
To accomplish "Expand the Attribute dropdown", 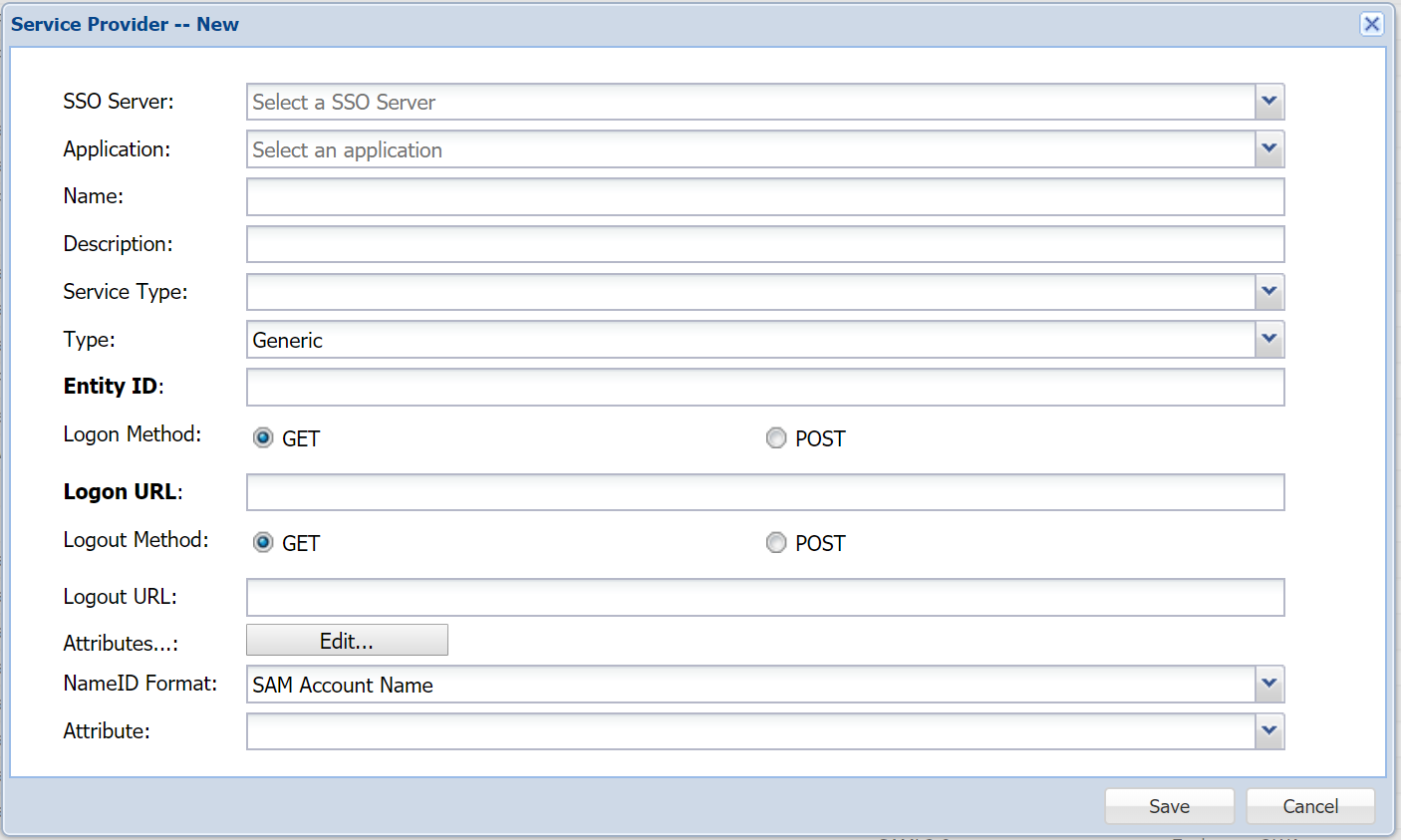I will pos(1268,731).
